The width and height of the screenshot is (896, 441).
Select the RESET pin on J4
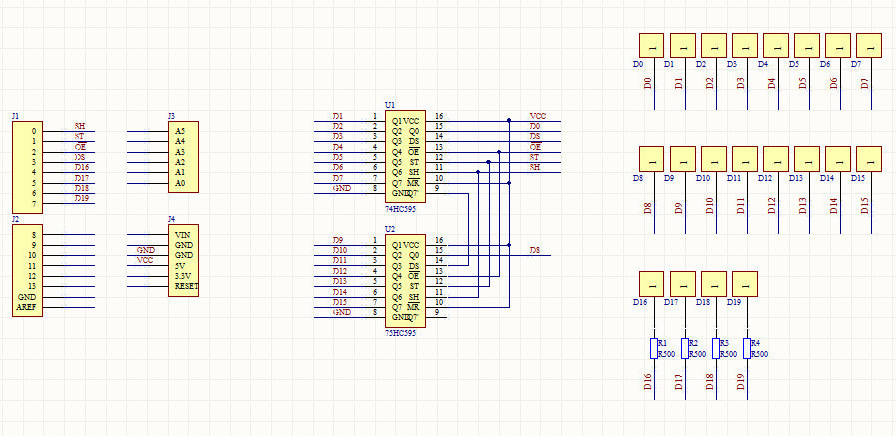coord(186,286)
